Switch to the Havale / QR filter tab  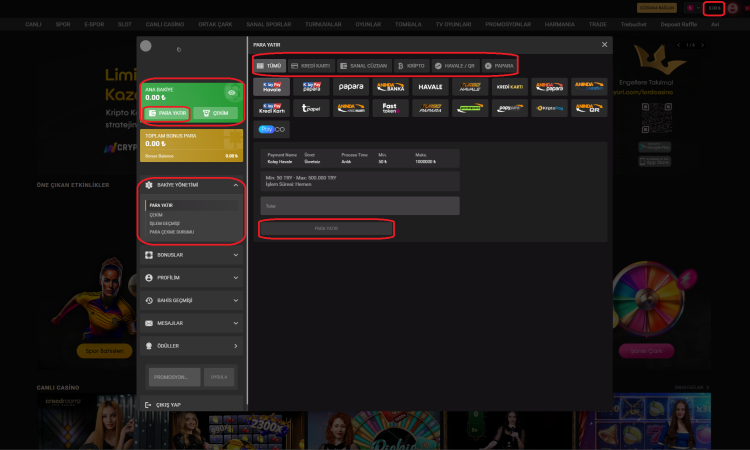click(455, 66)
